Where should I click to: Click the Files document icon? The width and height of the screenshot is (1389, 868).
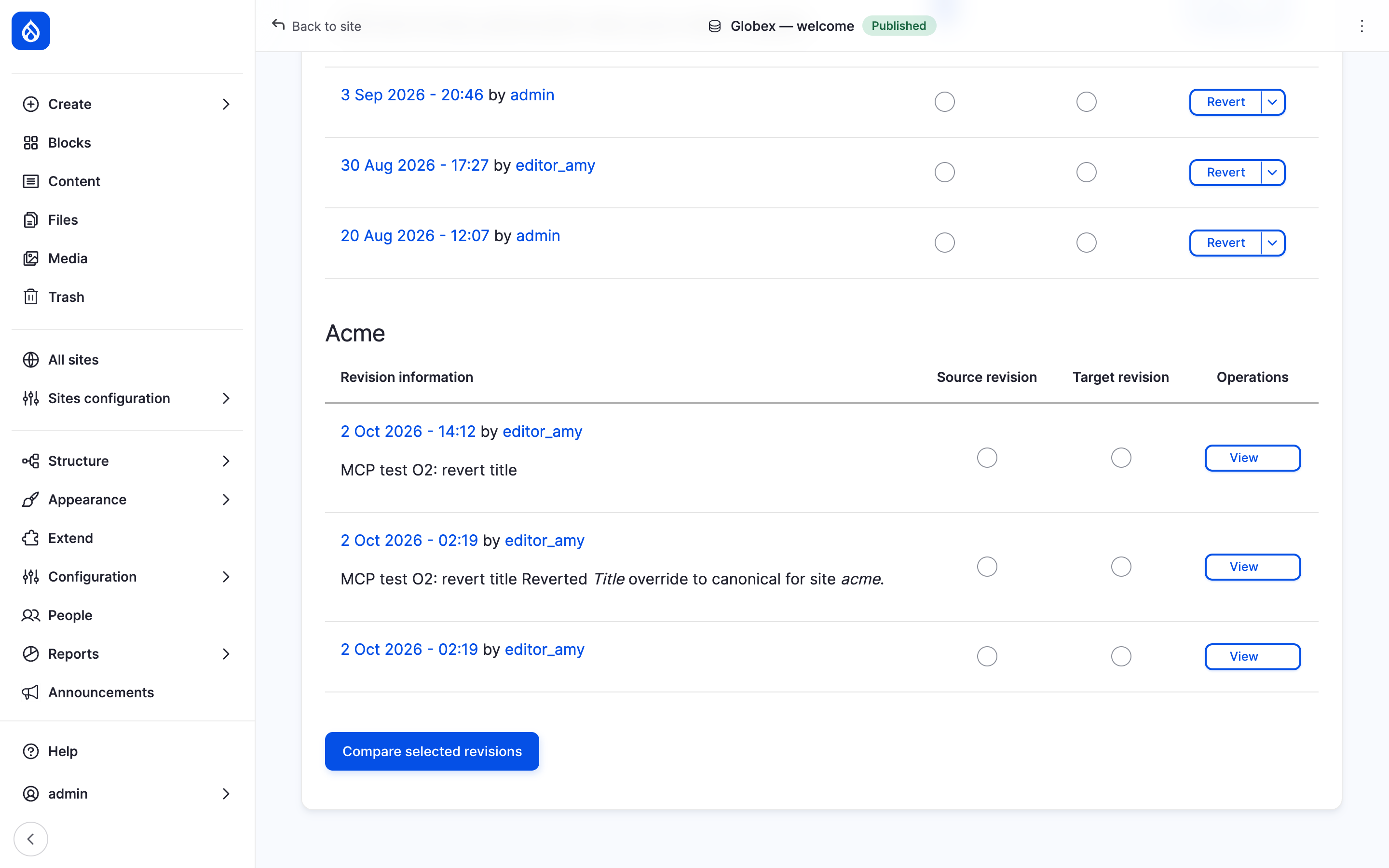[31, 220]
